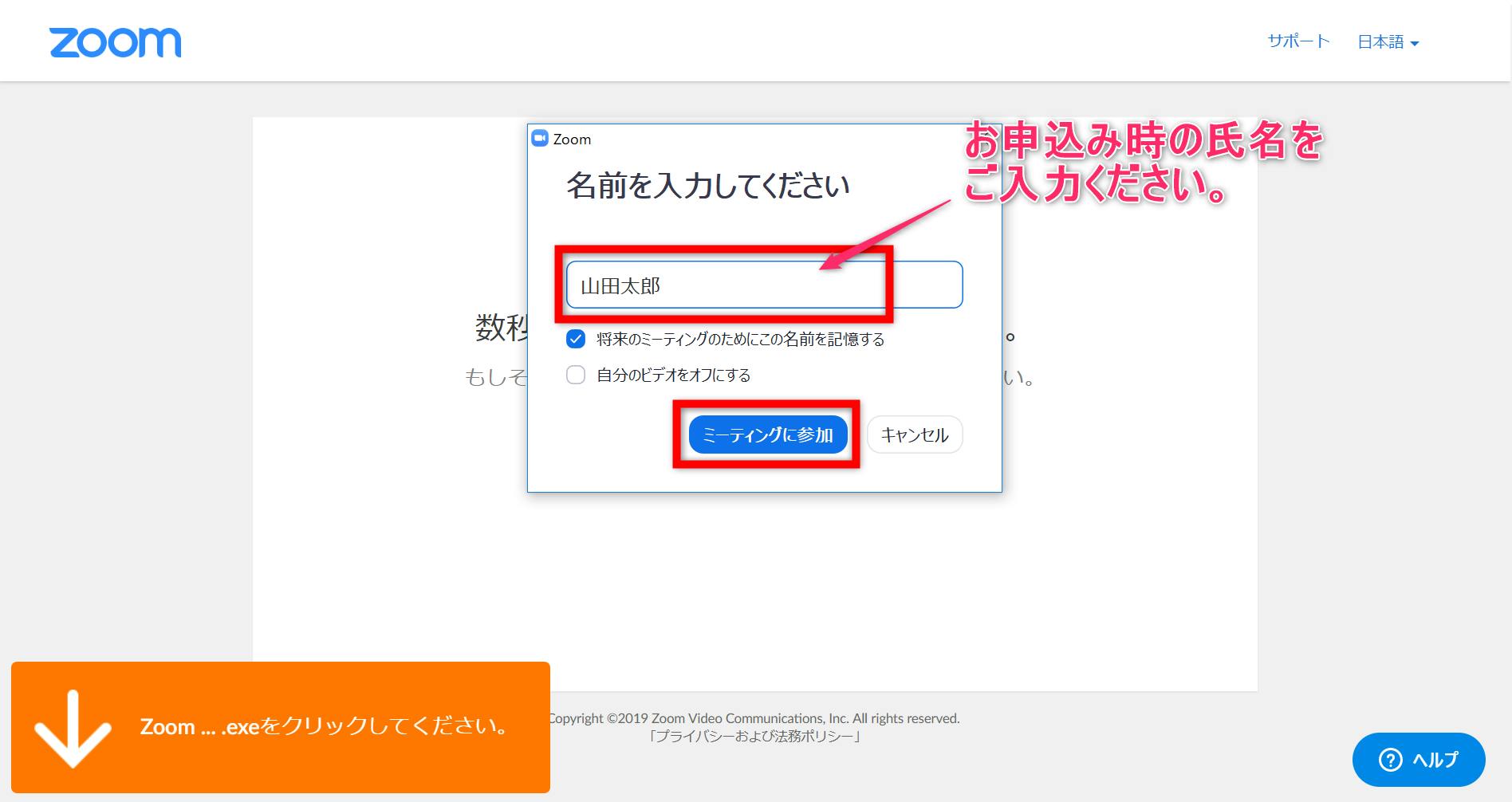
Task: Click the 自分のビデオをオフにする label text
Action: click(673, 375)
